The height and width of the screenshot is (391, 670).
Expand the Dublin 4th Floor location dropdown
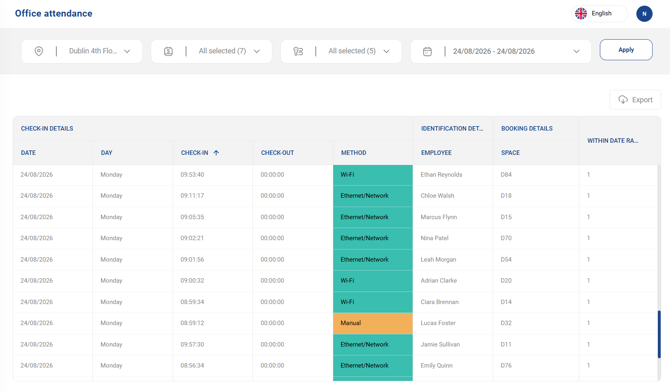[82, 51]
